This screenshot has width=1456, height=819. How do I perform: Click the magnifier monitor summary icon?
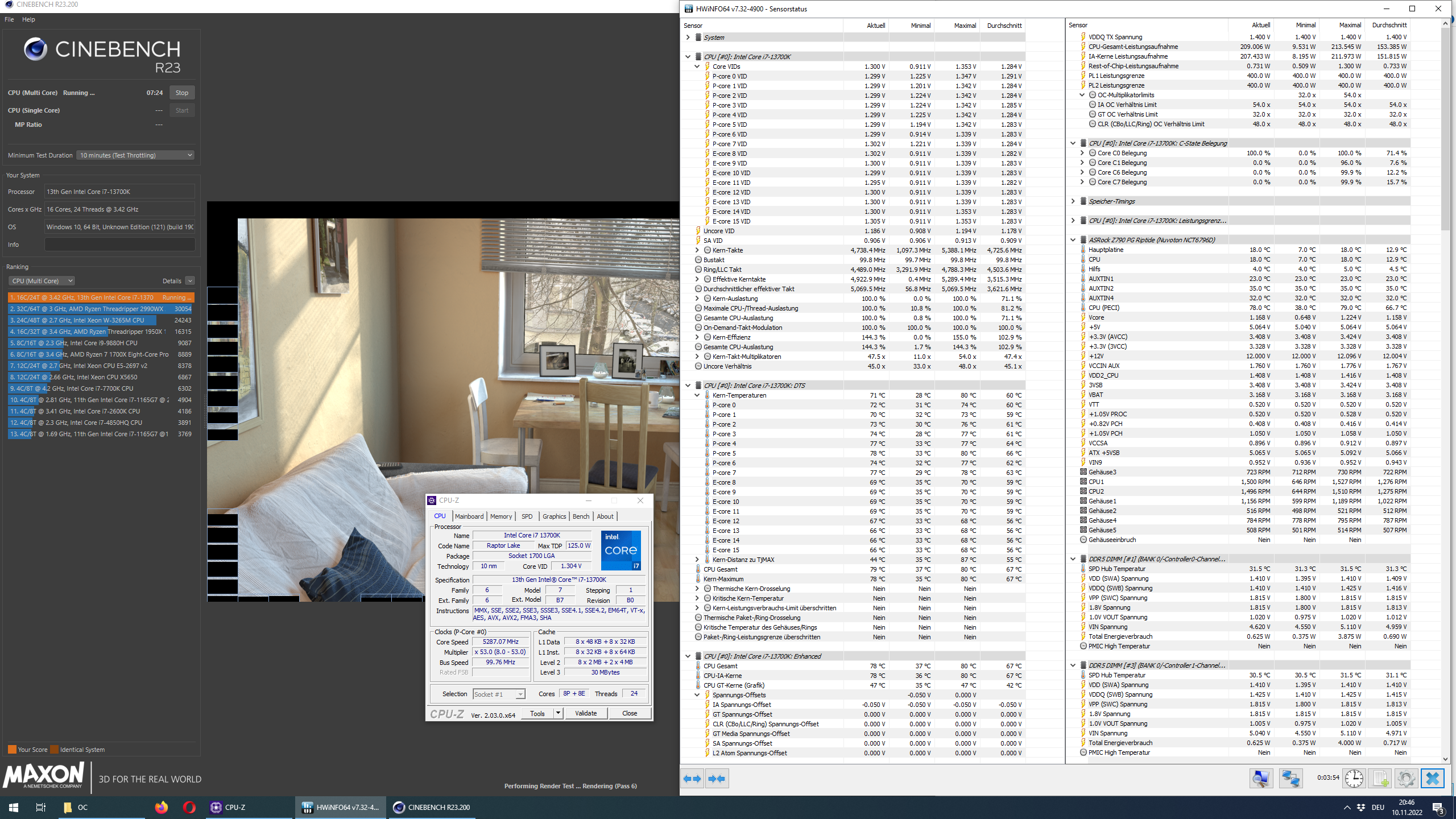coord(1261,778)
